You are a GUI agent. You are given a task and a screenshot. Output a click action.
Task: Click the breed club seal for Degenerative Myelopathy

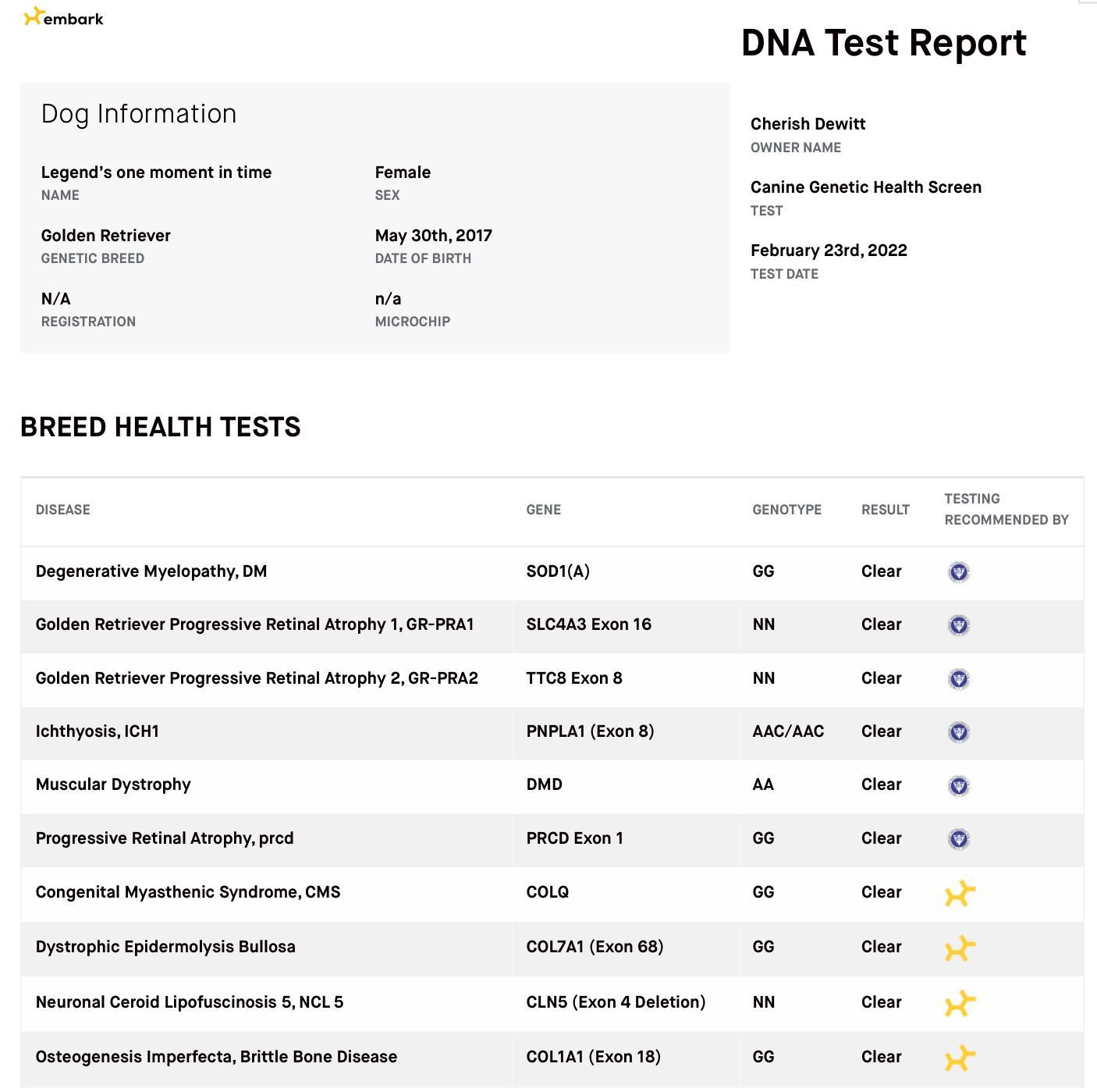tap(958, 572)
